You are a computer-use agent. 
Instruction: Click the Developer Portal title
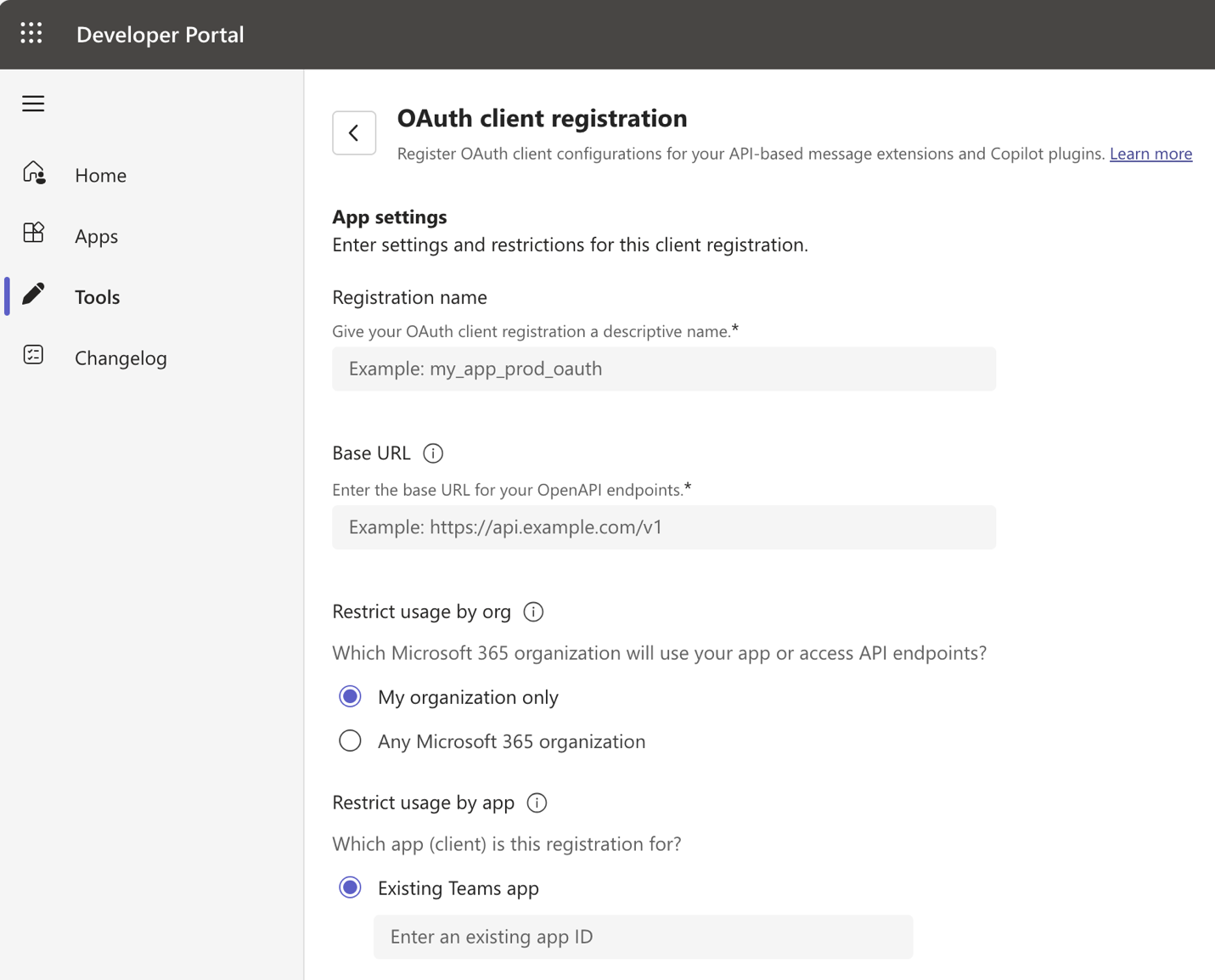(160, 35)
